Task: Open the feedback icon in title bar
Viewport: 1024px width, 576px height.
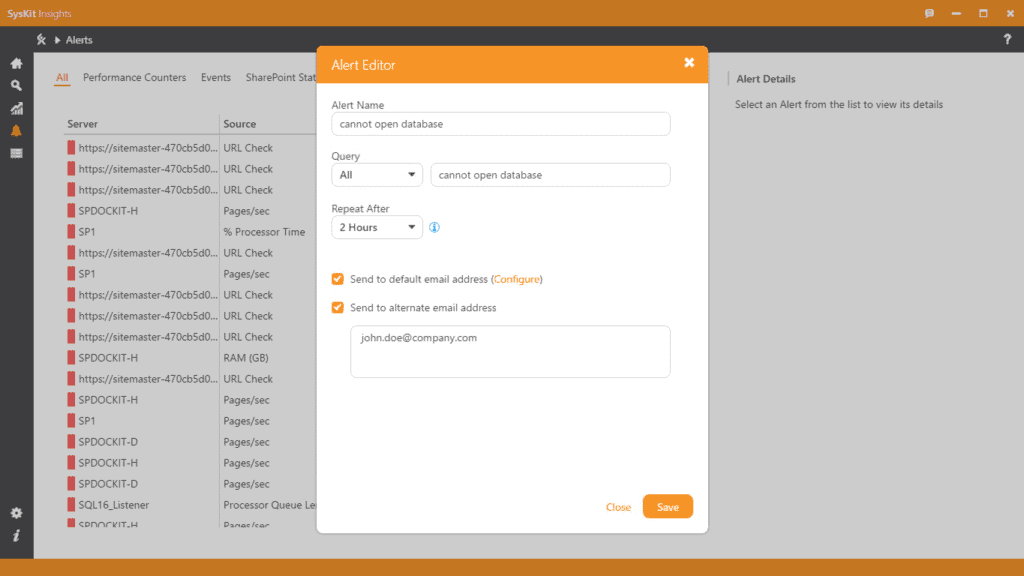Action: point(929,13)
